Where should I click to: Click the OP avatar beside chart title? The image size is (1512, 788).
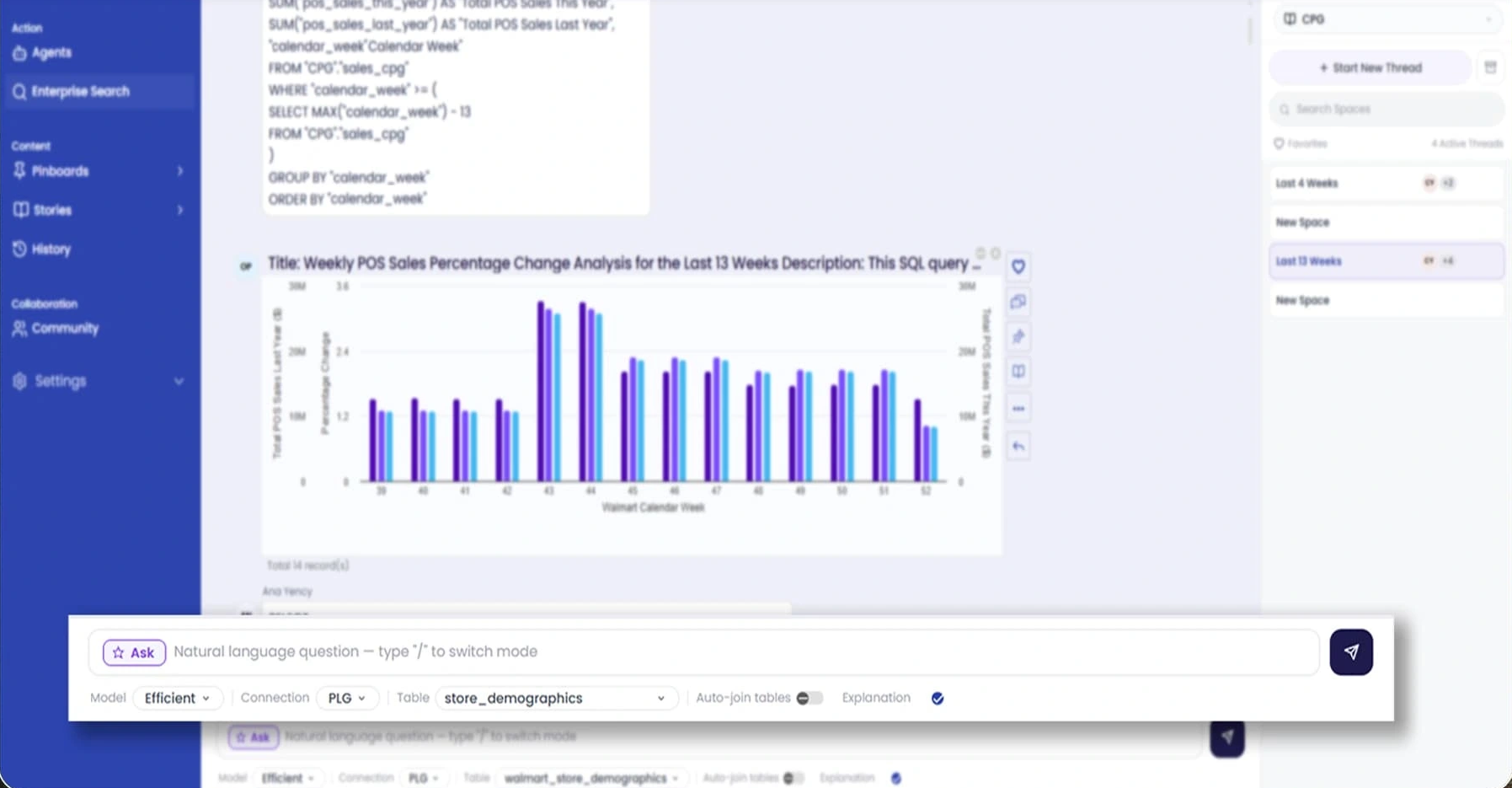[x=246, y=266]
